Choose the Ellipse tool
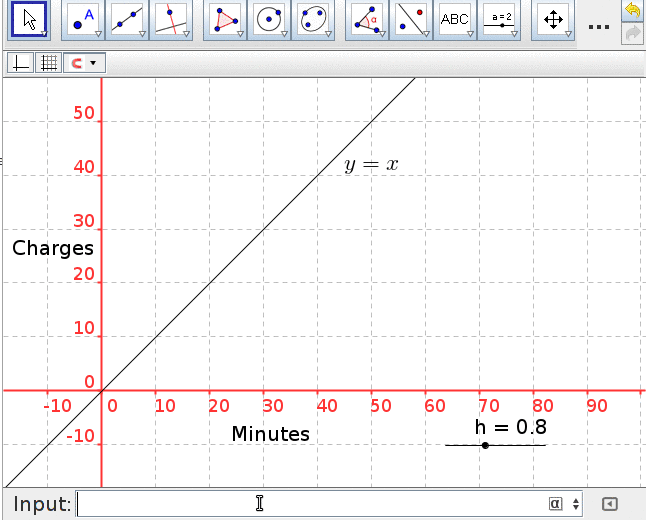 (x=313, y=20)
